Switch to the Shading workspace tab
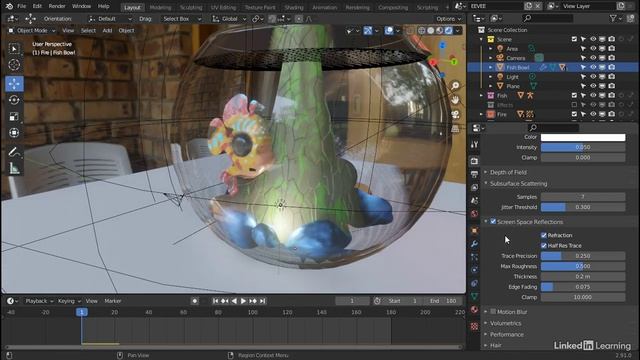The height and width of the screenshot is (360, 640). 294,7
